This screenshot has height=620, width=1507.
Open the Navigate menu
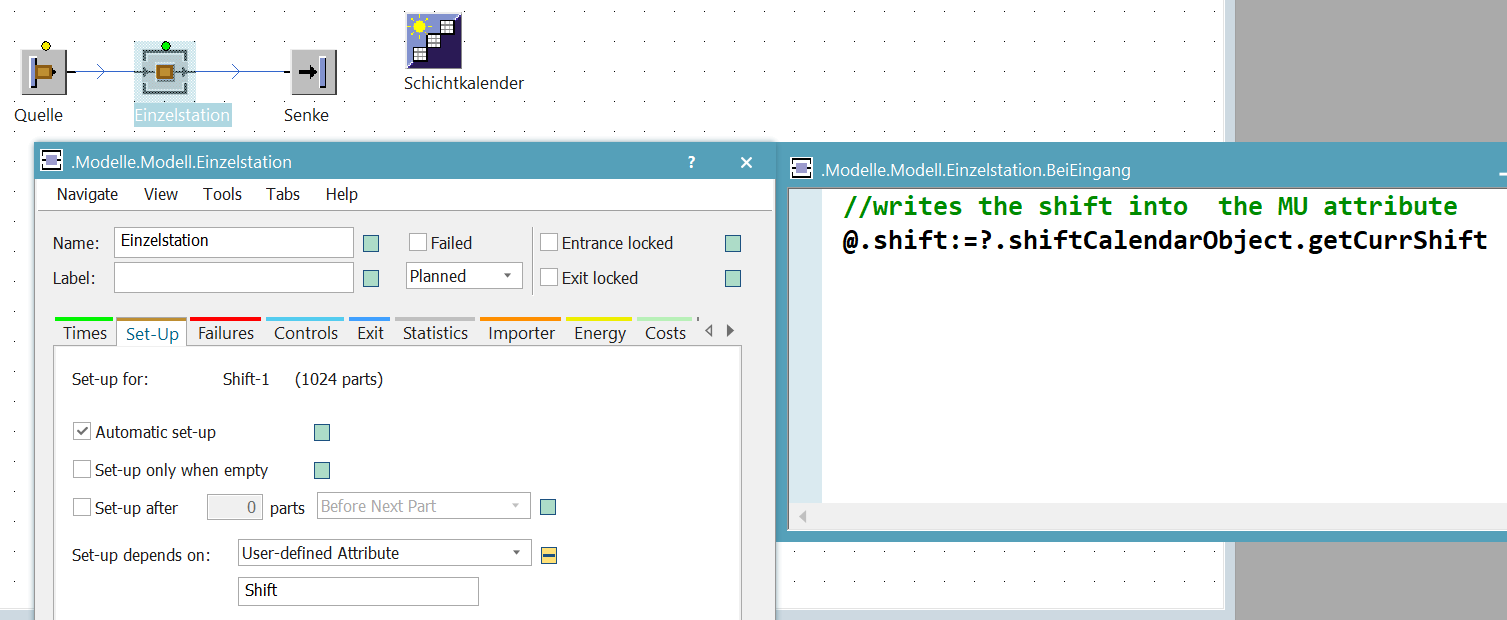point(87,194)
